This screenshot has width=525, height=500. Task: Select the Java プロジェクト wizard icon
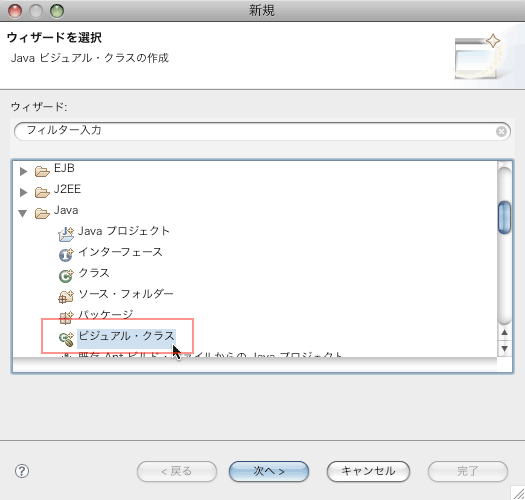tap(66, 234)
